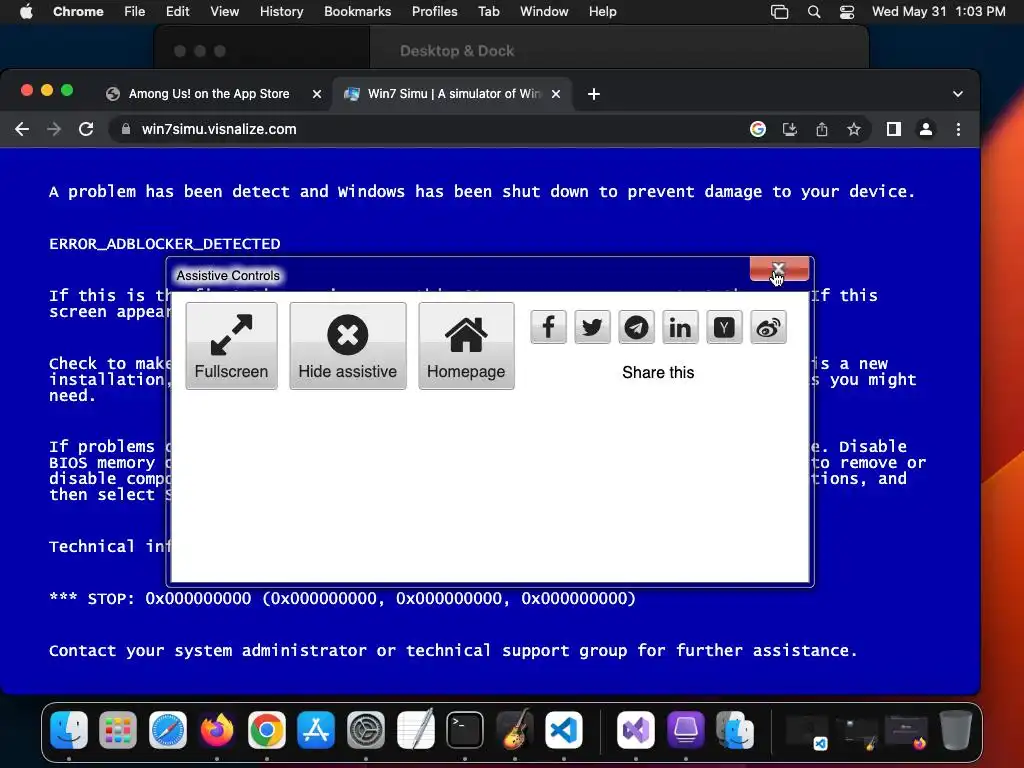Open Finder from the Dock

pyautogui.click(x=69, y=729)
